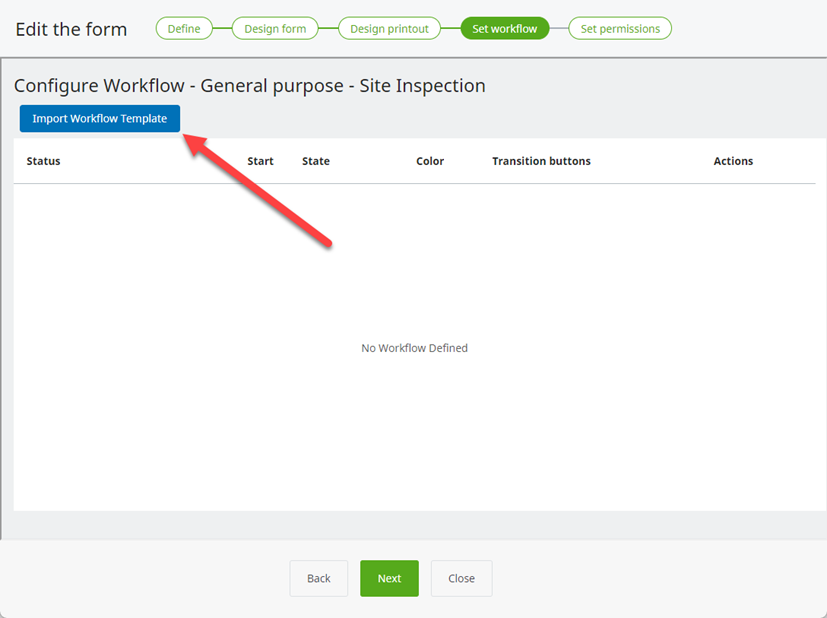Click the No Workflow Defined message
The width and height of the screenshot is (827, 618).
click(415, 348)
